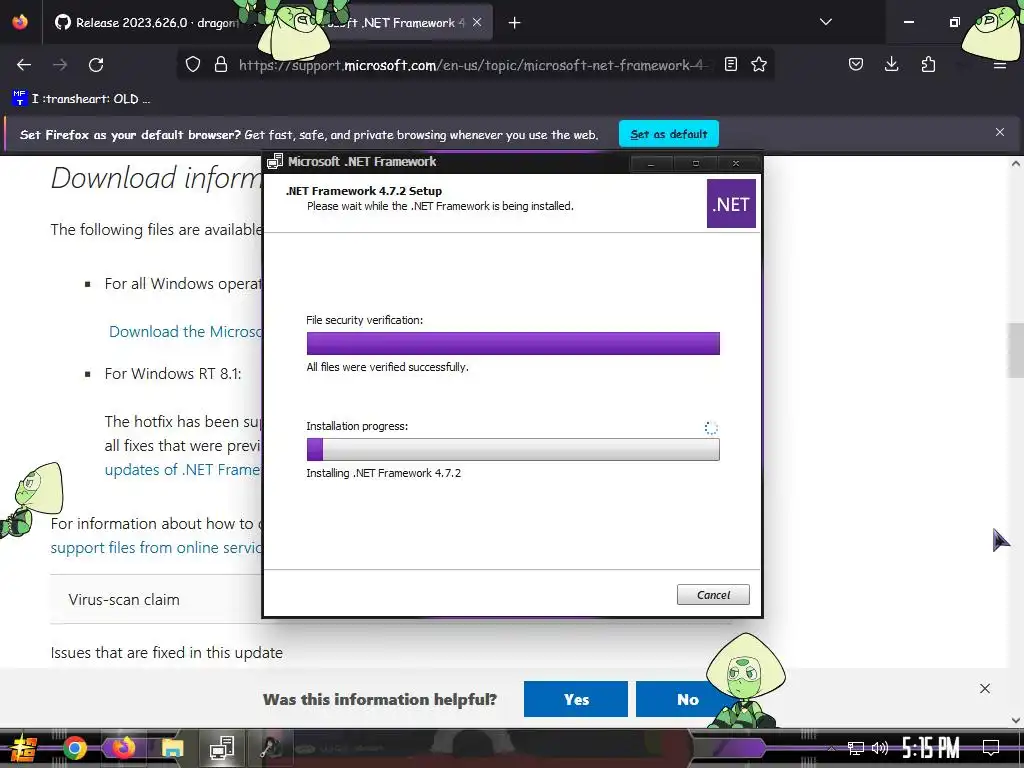
Task: Click the File security verification bar
Action: (513, 344)
